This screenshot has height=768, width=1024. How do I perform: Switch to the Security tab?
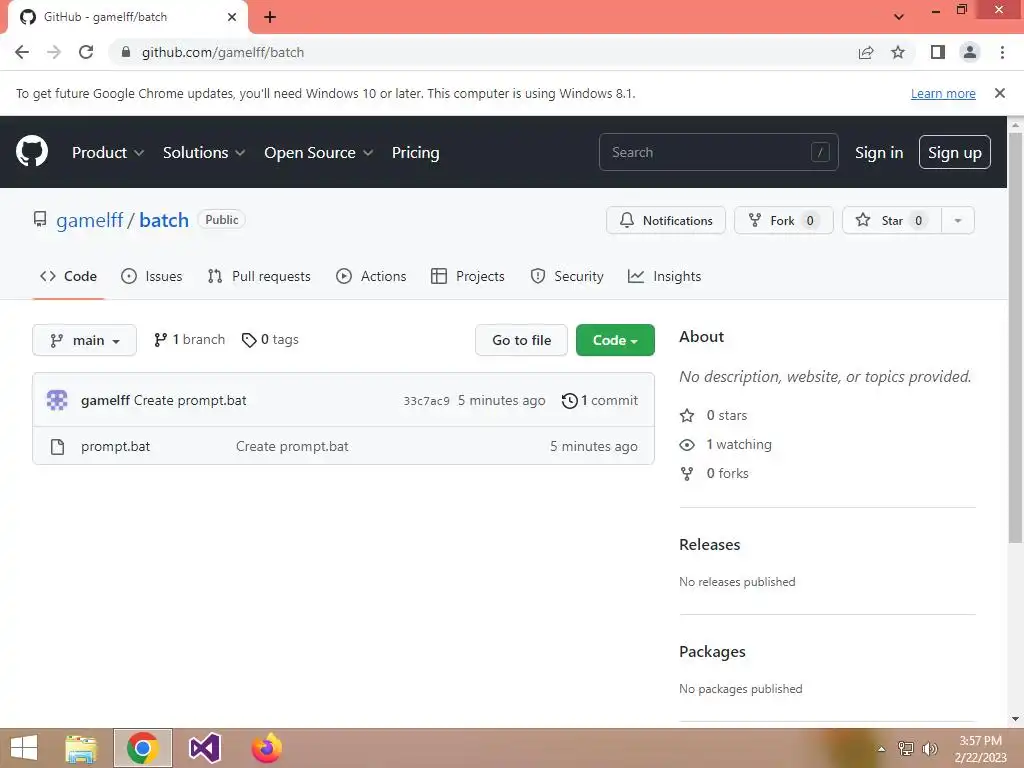click(x=567, y=276)
